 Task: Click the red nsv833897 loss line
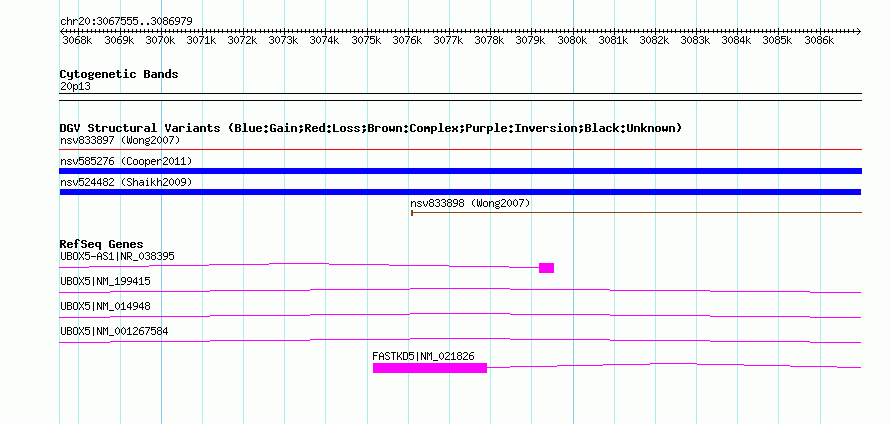click(460, 149)
